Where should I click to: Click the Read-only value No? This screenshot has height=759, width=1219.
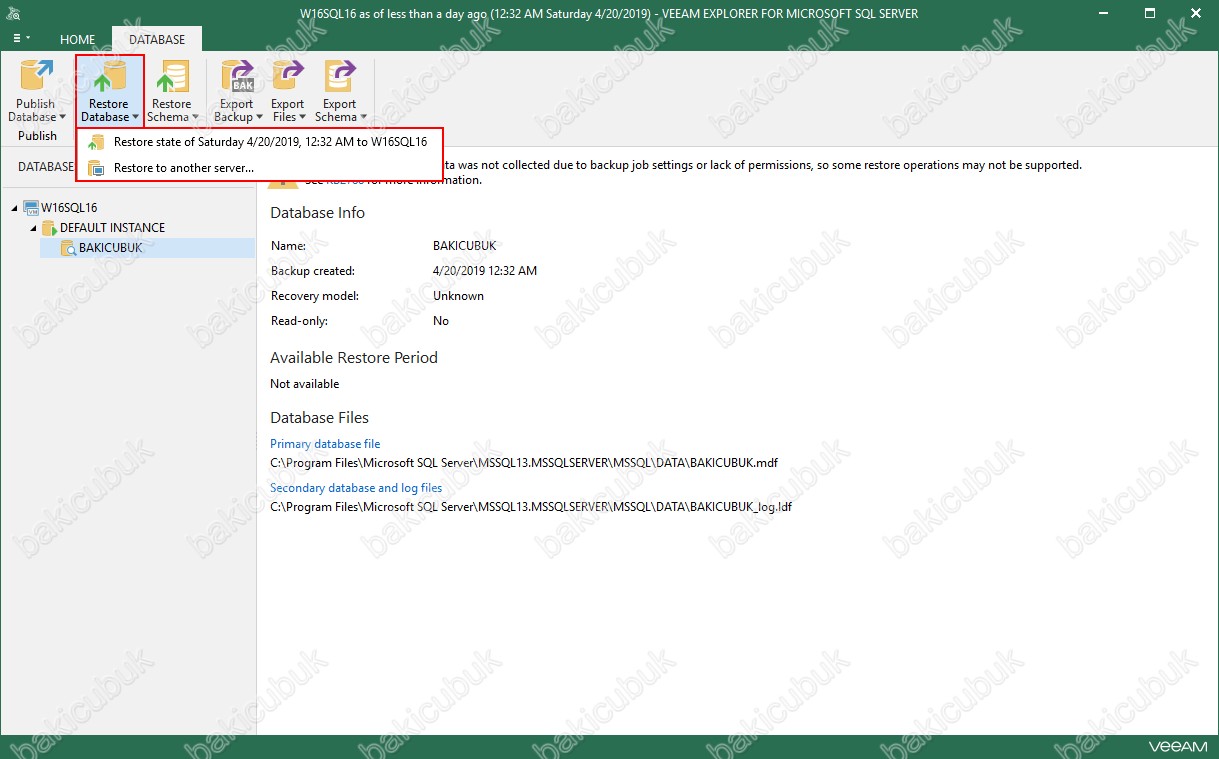(x=441, y=321)
